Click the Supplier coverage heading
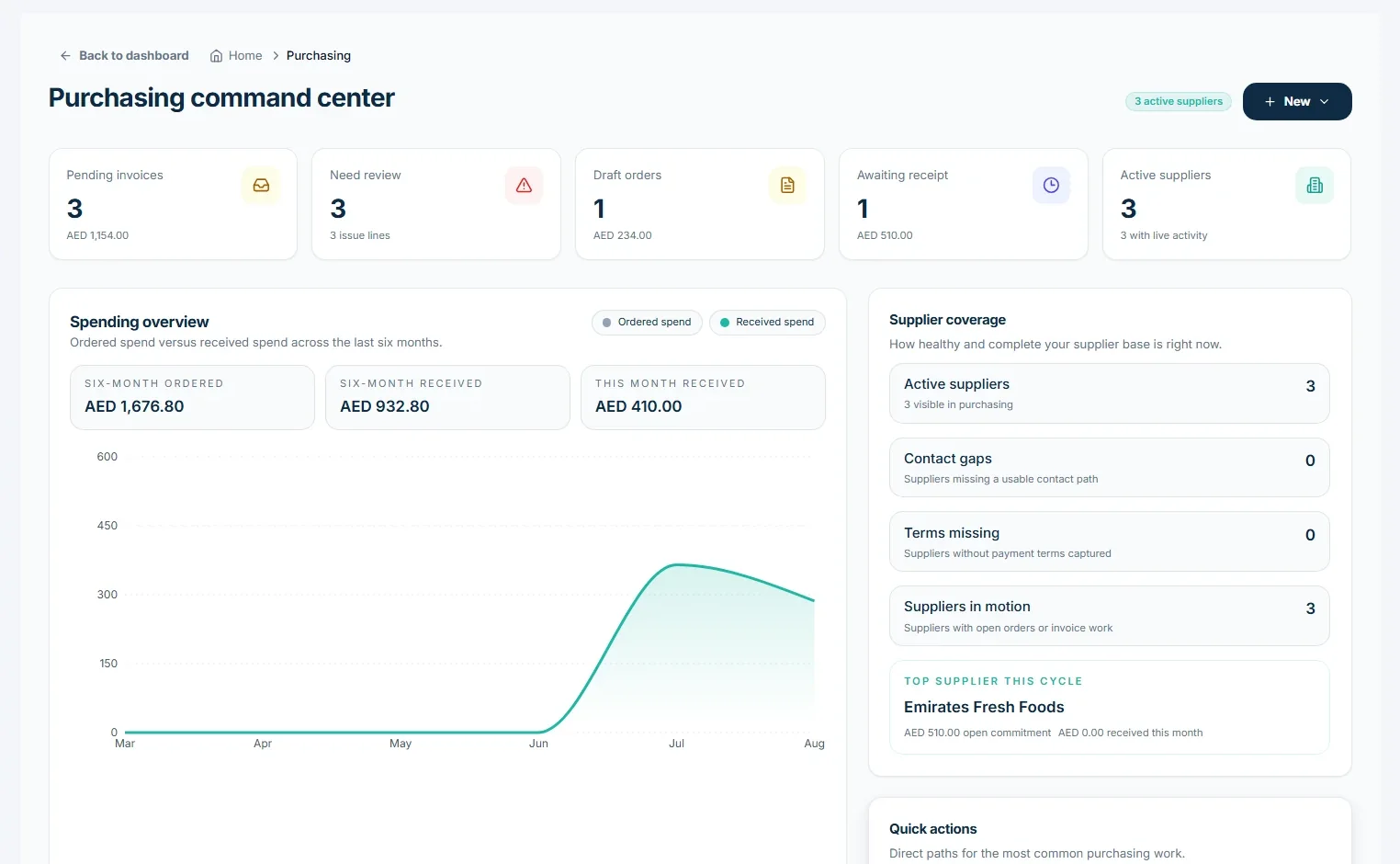 (x=947, y=320)
